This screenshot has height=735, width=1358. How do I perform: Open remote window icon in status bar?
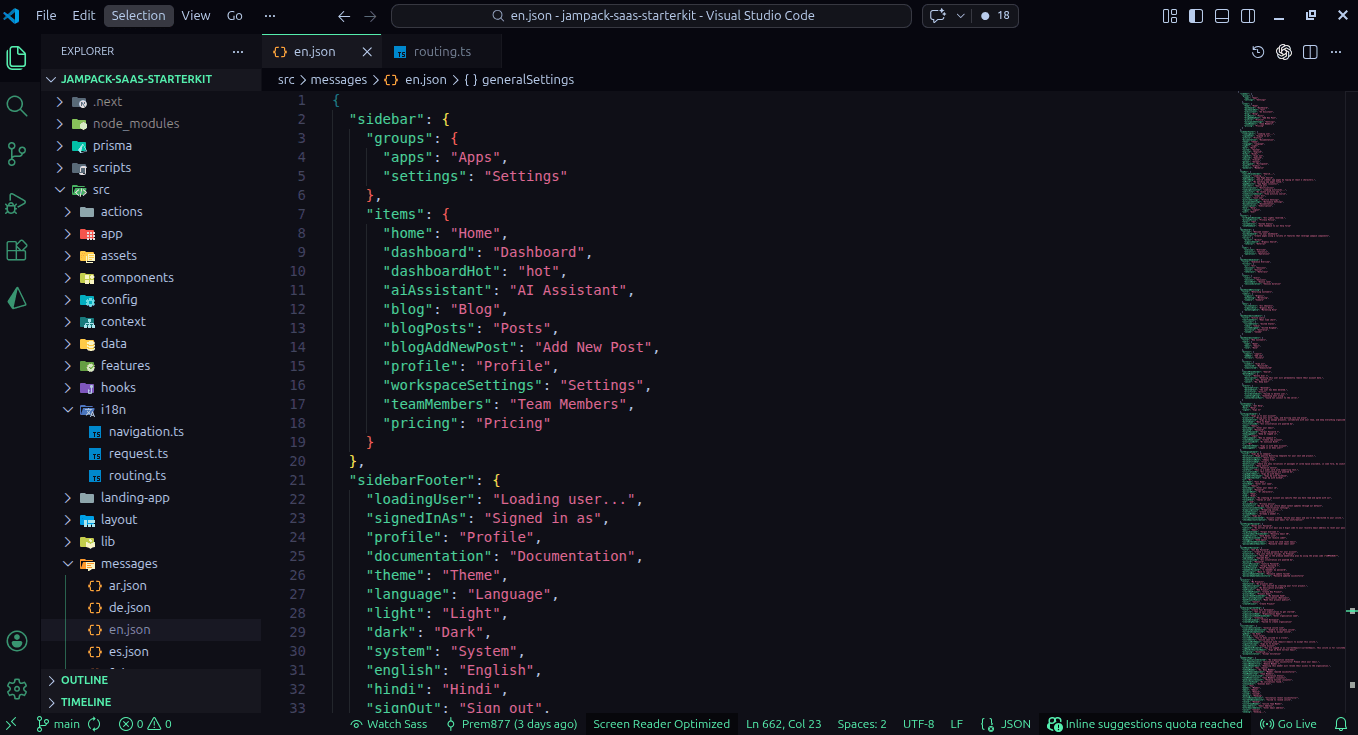[12, 724]
